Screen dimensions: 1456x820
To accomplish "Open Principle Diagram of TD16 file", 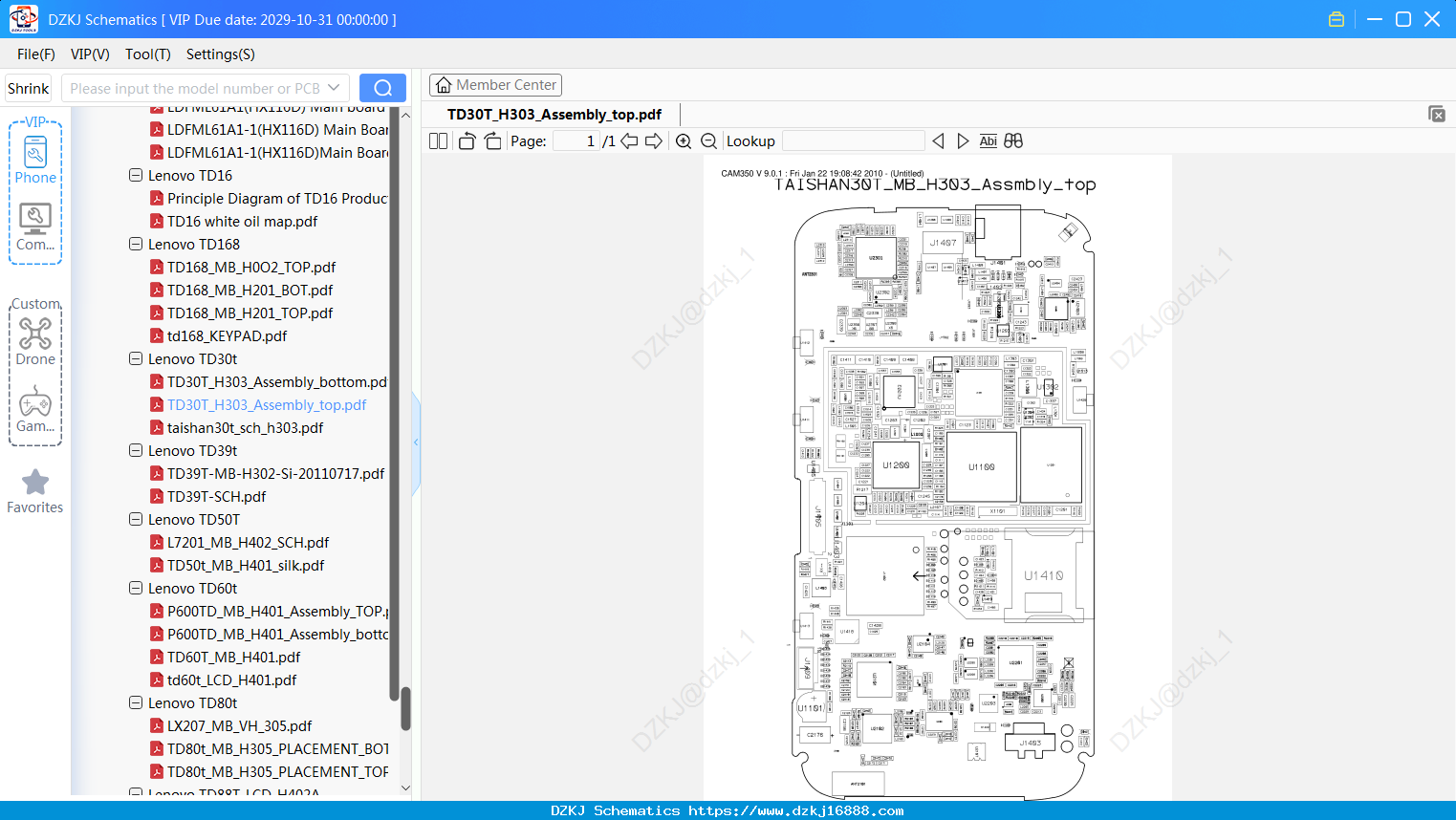I will point(277,199).
